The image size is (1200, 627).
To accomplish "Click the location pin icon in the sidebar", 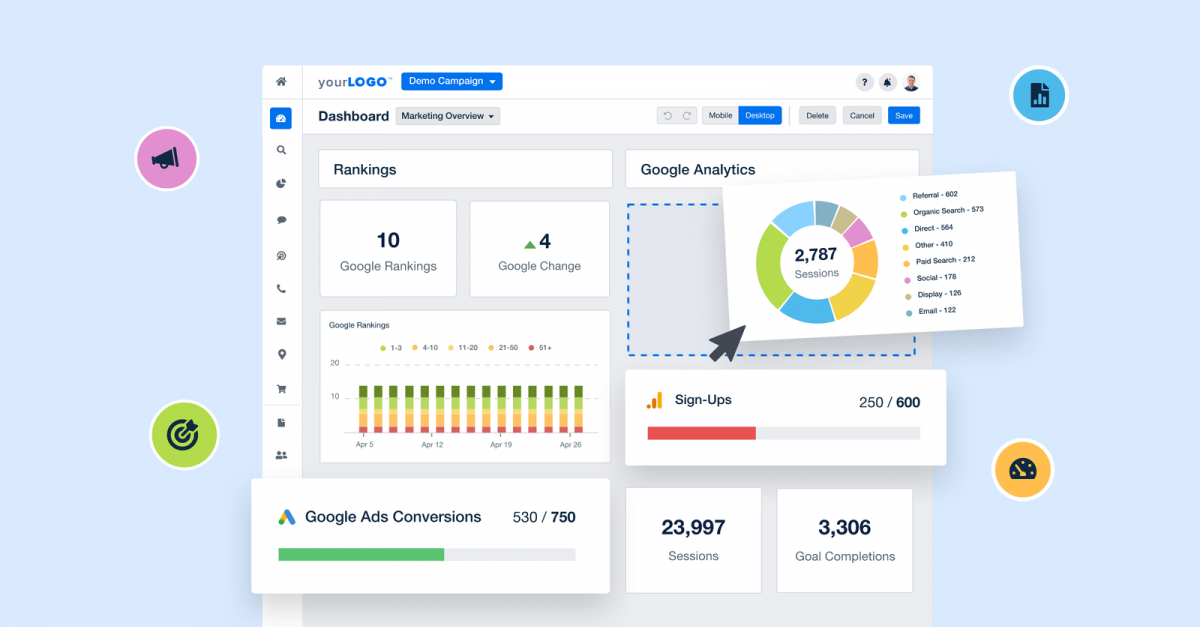I will [281, 351].
